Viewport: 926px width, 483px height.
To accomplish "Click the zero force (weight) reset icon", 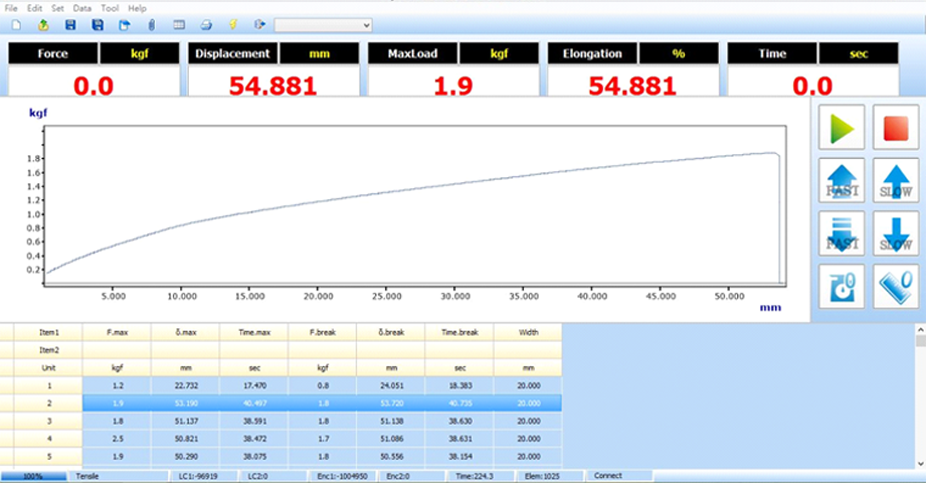I will point(841,287).
